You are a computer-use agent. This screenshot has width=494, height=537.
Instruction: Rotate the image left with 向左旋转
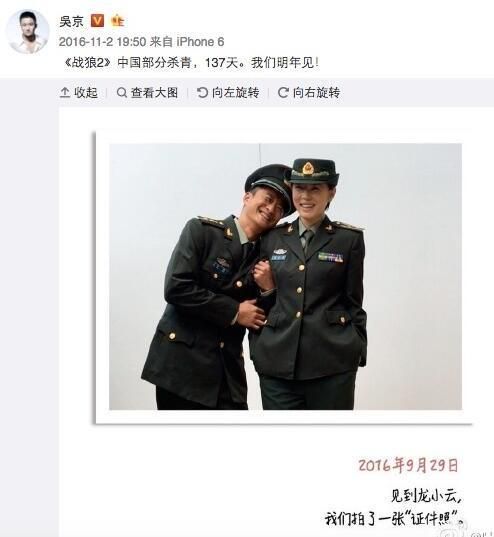click(228, 92)
